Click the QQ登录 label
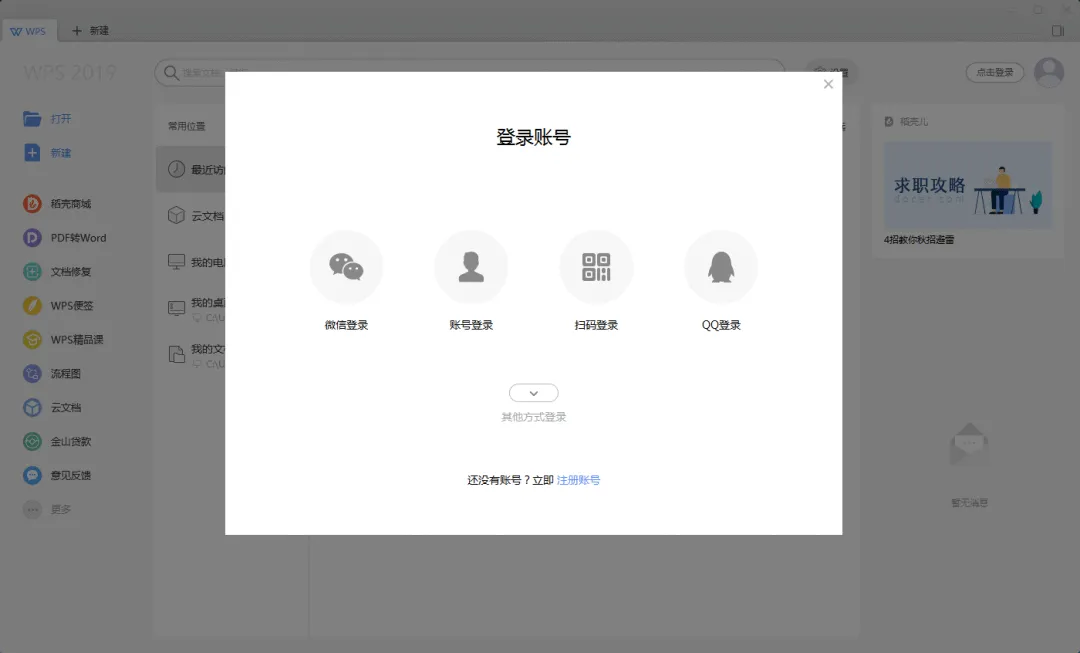1080x653 pixels. 721,325
